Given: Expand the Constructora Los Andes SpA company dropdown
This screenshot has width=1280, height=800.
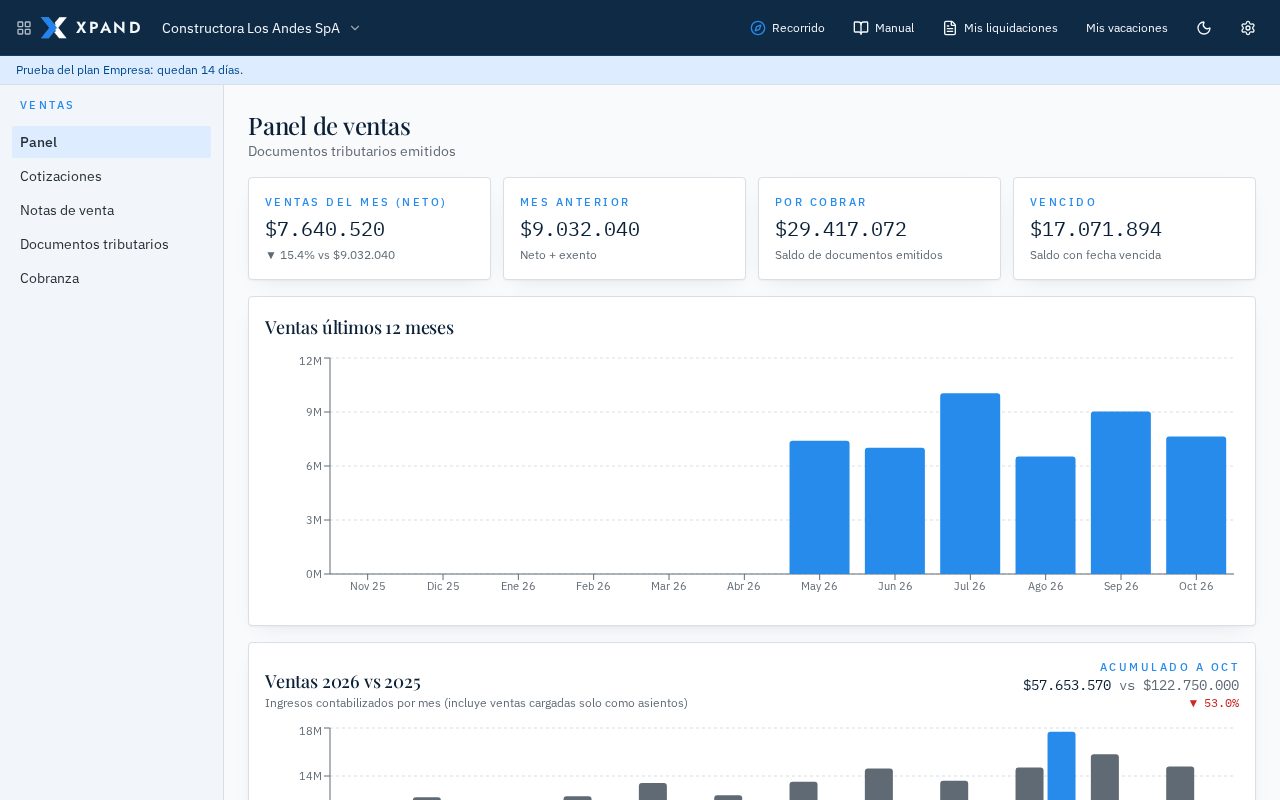Looking at the screenshot, I should point(261,28).
